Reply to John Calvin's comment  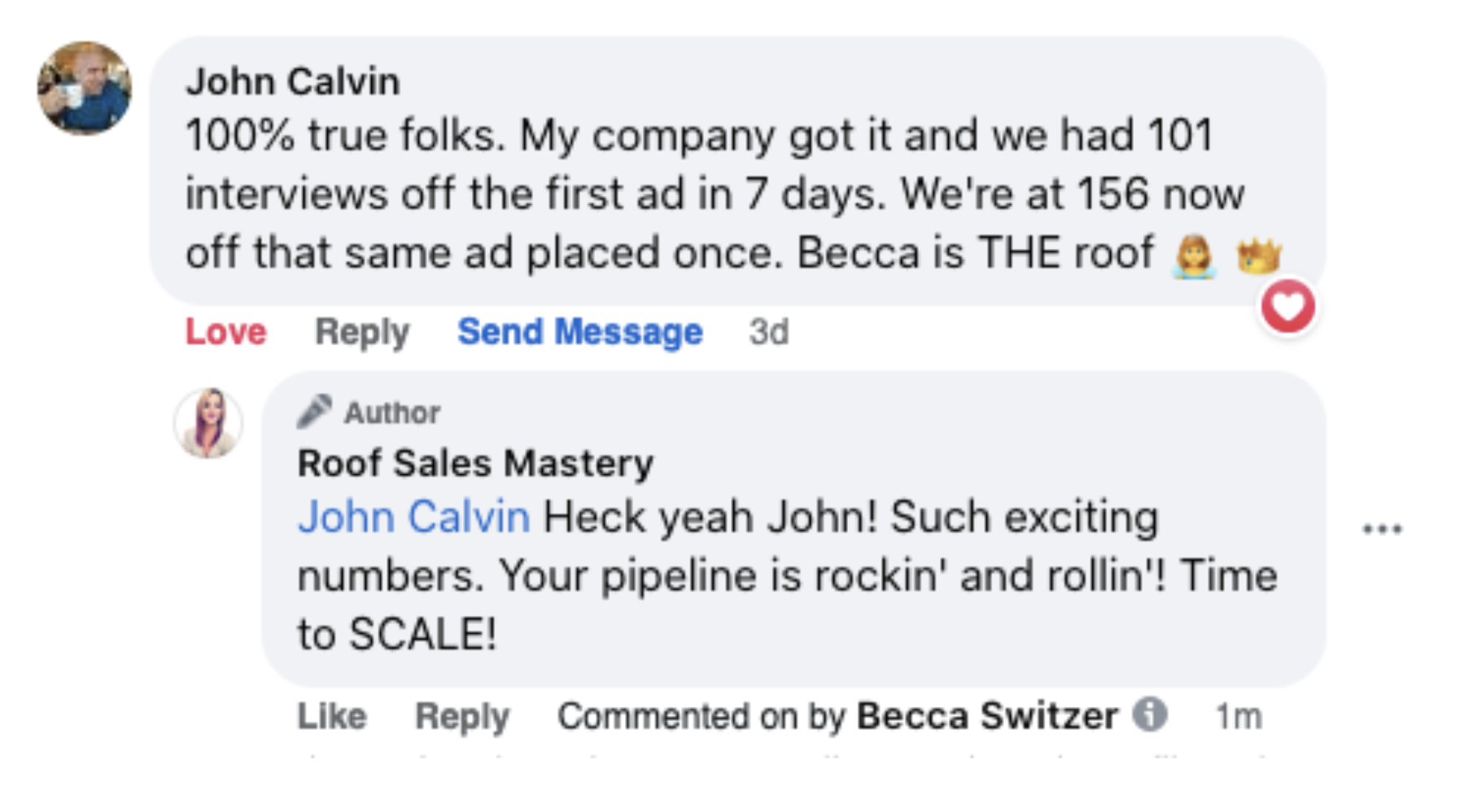(362, 332)
